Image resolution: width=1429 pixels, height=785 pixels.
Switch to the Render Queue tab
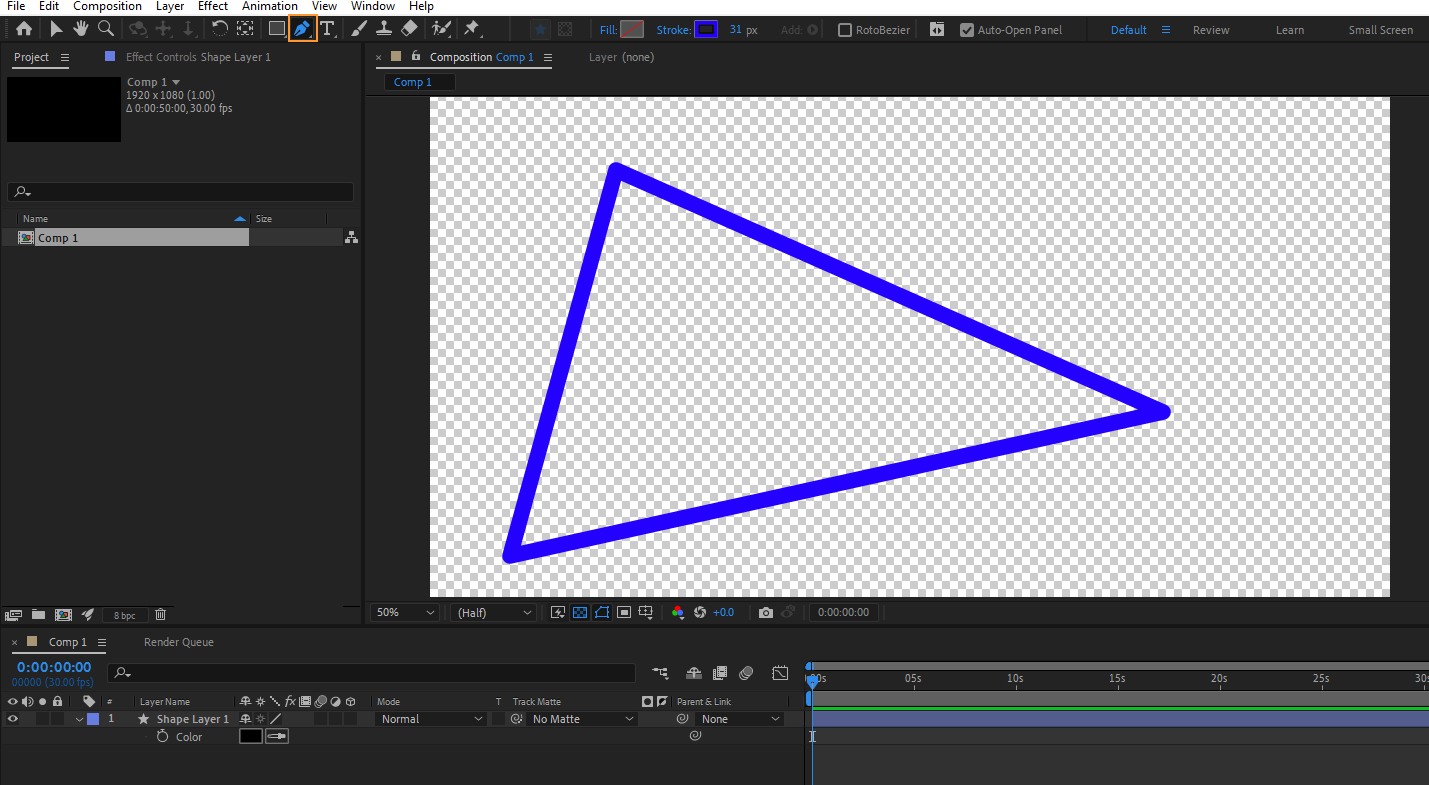tap(179, 642)
